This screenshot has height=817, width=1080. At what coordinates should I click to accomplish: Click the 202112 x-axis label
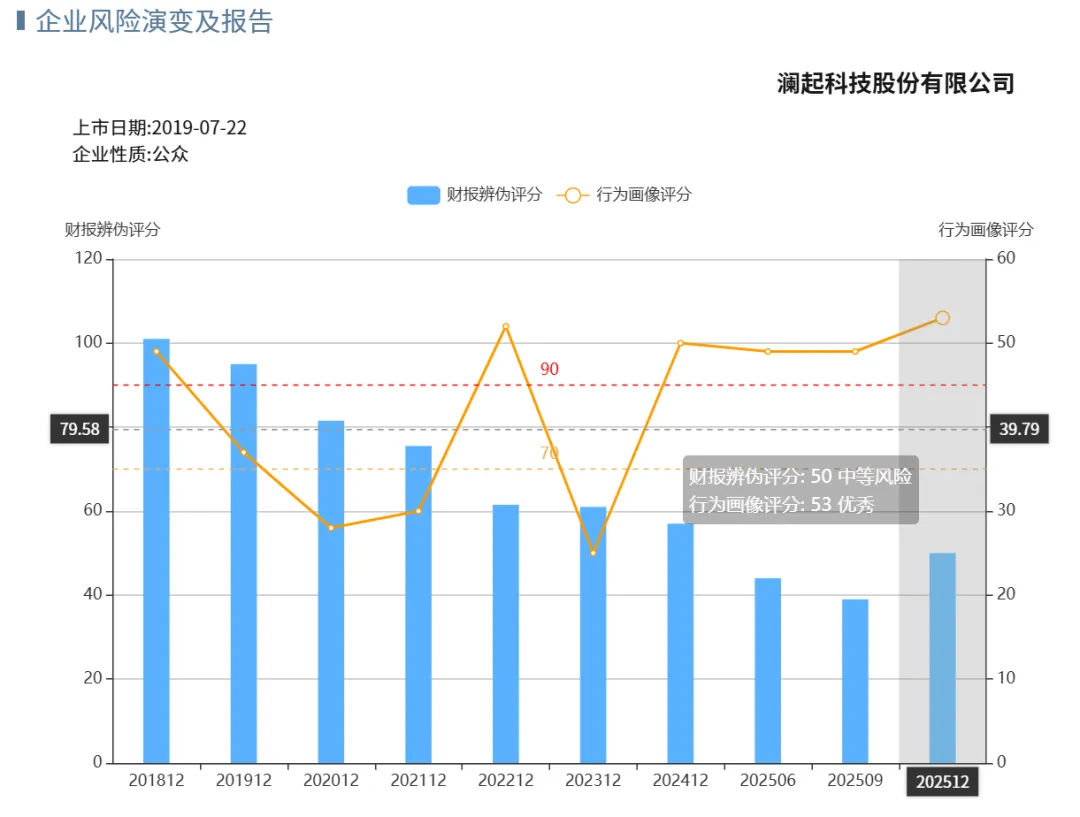point(418,780)
